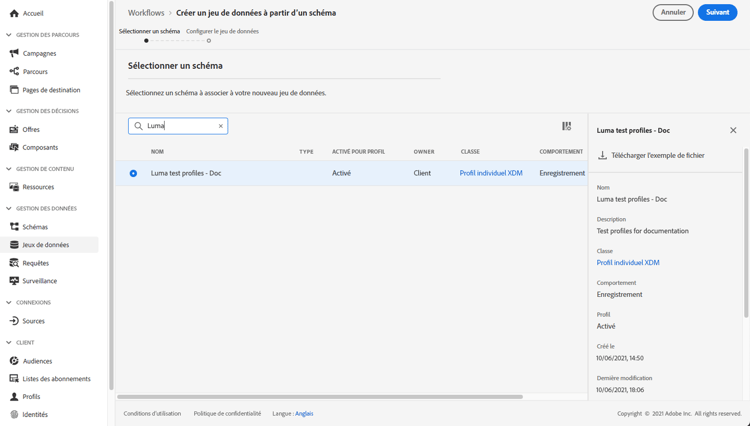This screenshot has width=750, height=426.
Task: Click the horizontal table scrollbar
Action: point(320,397)
